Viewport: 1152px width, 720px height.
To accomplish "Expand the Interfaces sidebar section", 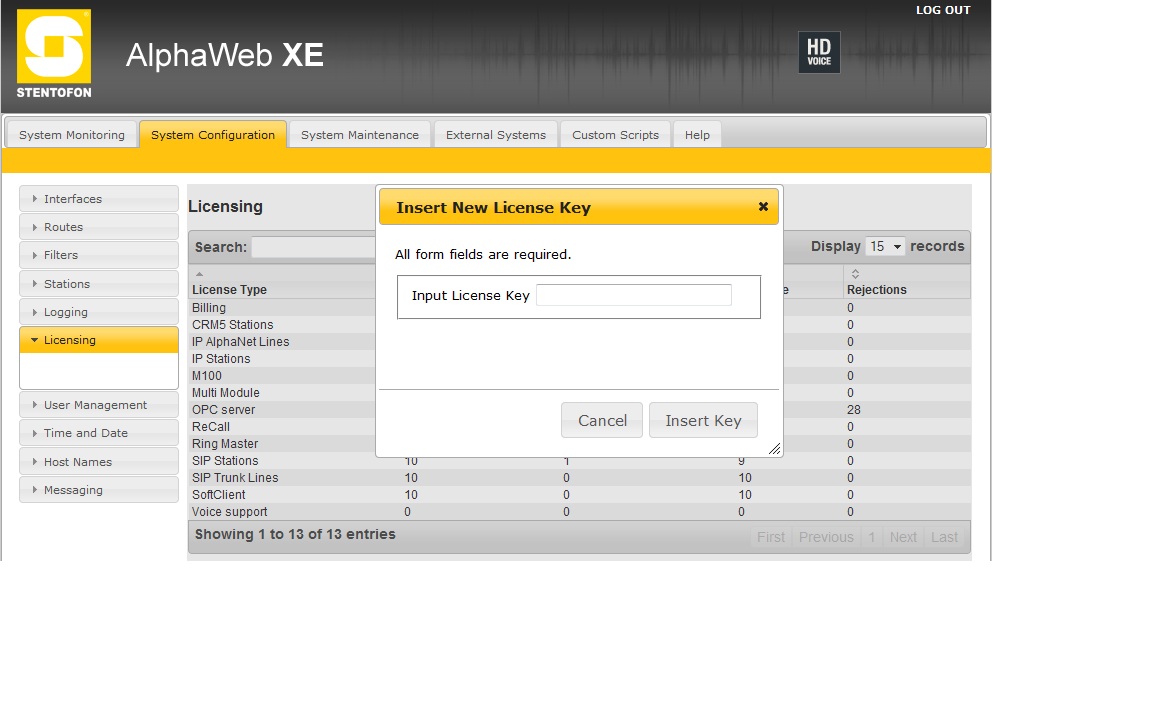I will (x=98, y=199).
